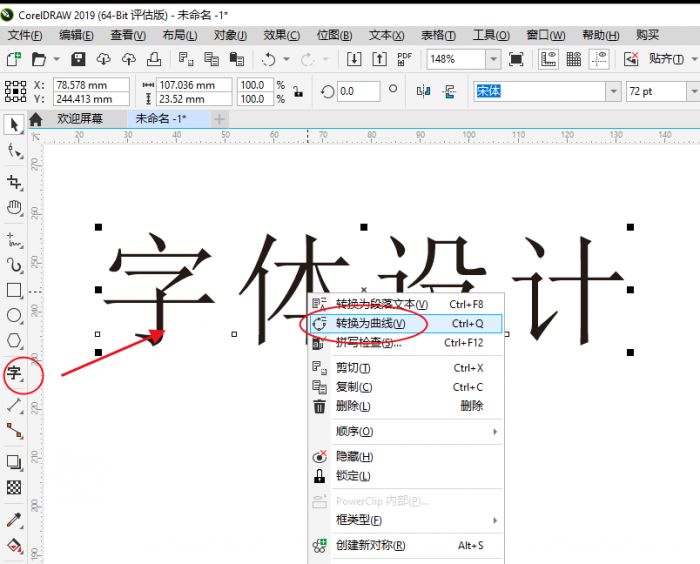The width and height of the screenshot is (700, 564).
Task: Click the Print icon in toolbar
Action: click(x=153, y=60)
